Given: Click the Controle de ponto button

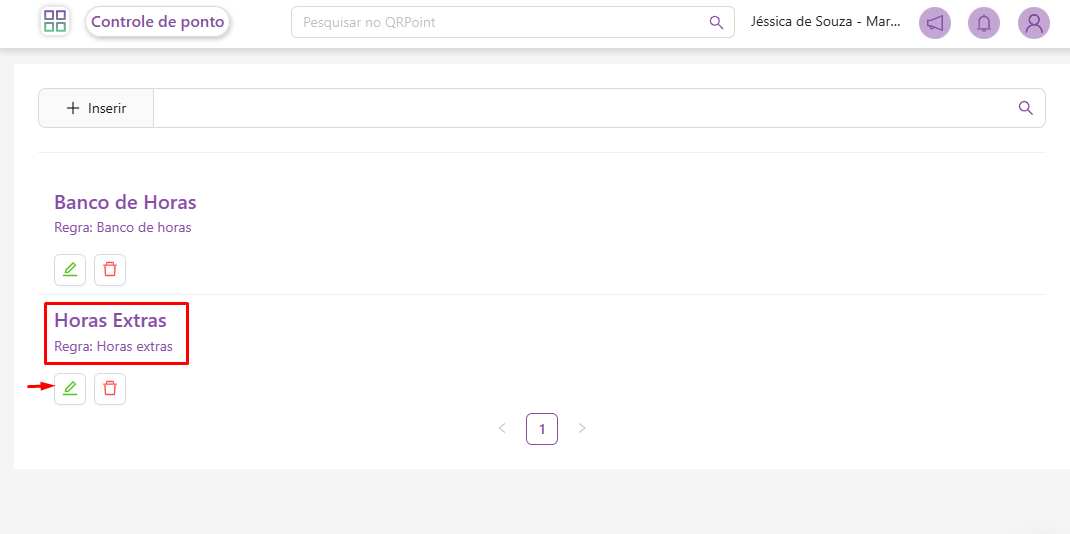Looking at the screenshot, I should [158, 22].
